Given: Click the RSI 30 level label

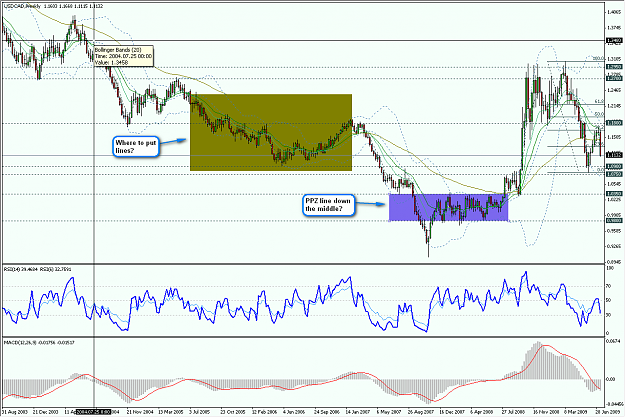Looking at the screenshot, I should click(609, 315).
